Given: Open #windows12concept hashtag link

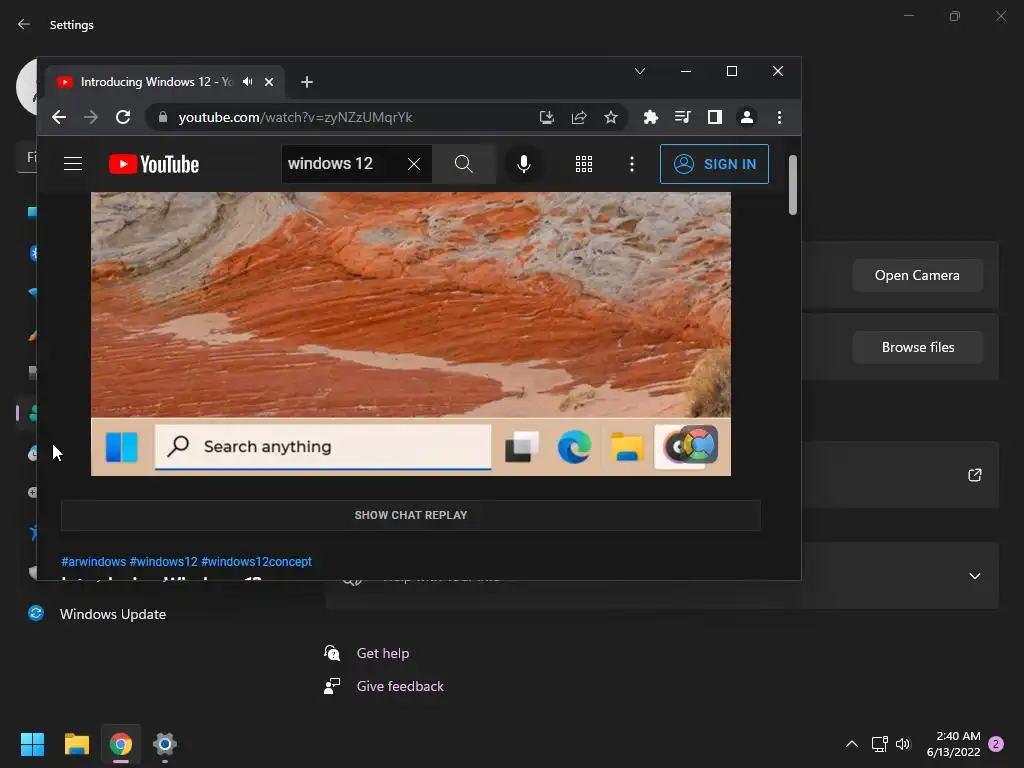Looking at the screenshot, I should point(256,562).
